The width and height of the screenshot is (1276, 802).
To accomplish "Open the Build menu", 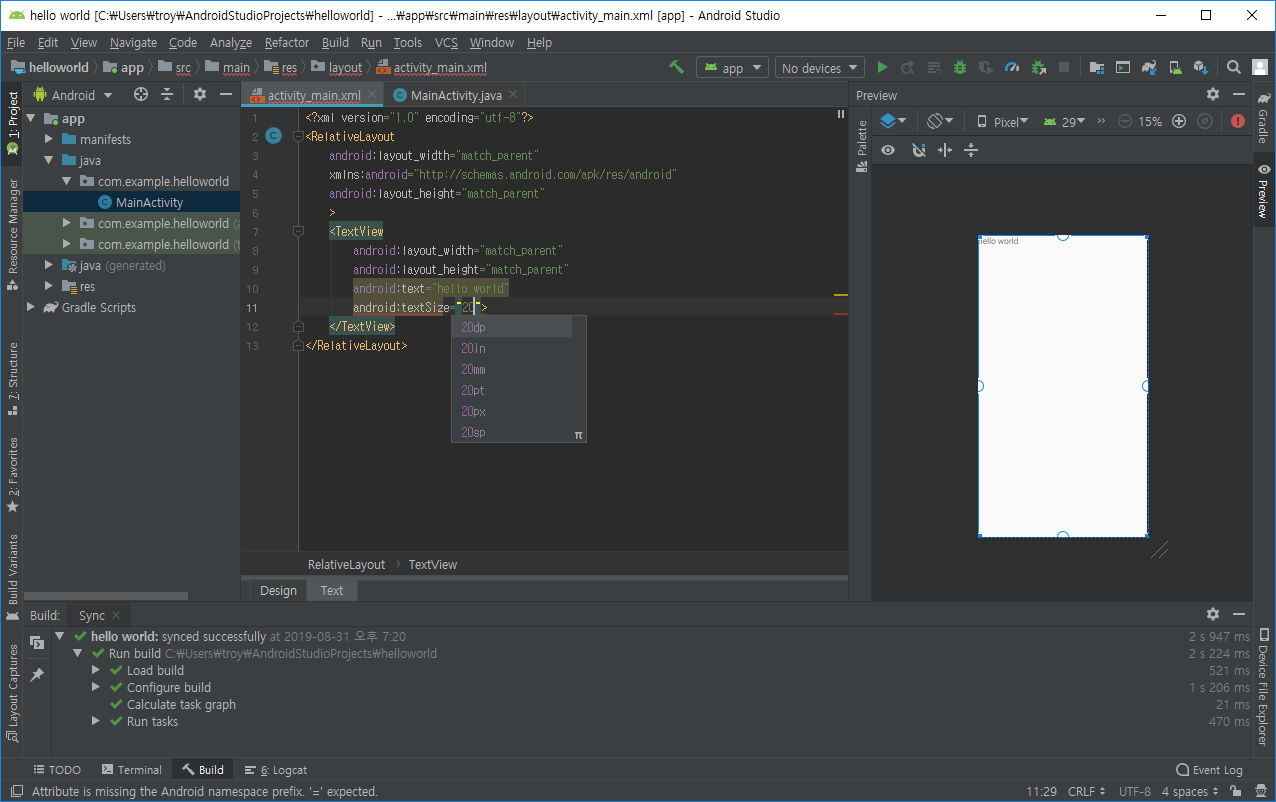I will coord(335,42).
